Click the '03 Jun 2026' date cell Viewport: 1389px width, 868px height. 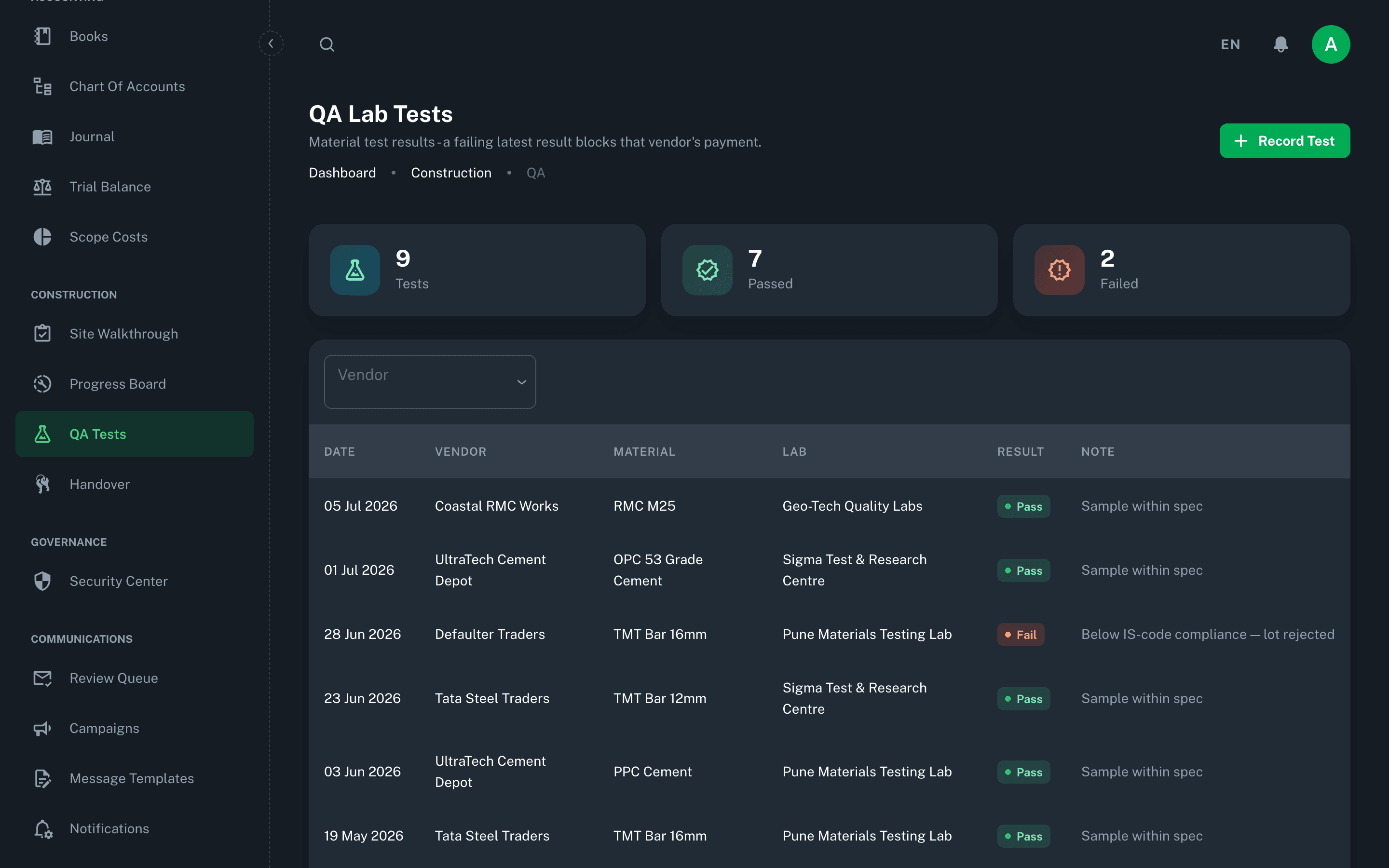(362, 772)
